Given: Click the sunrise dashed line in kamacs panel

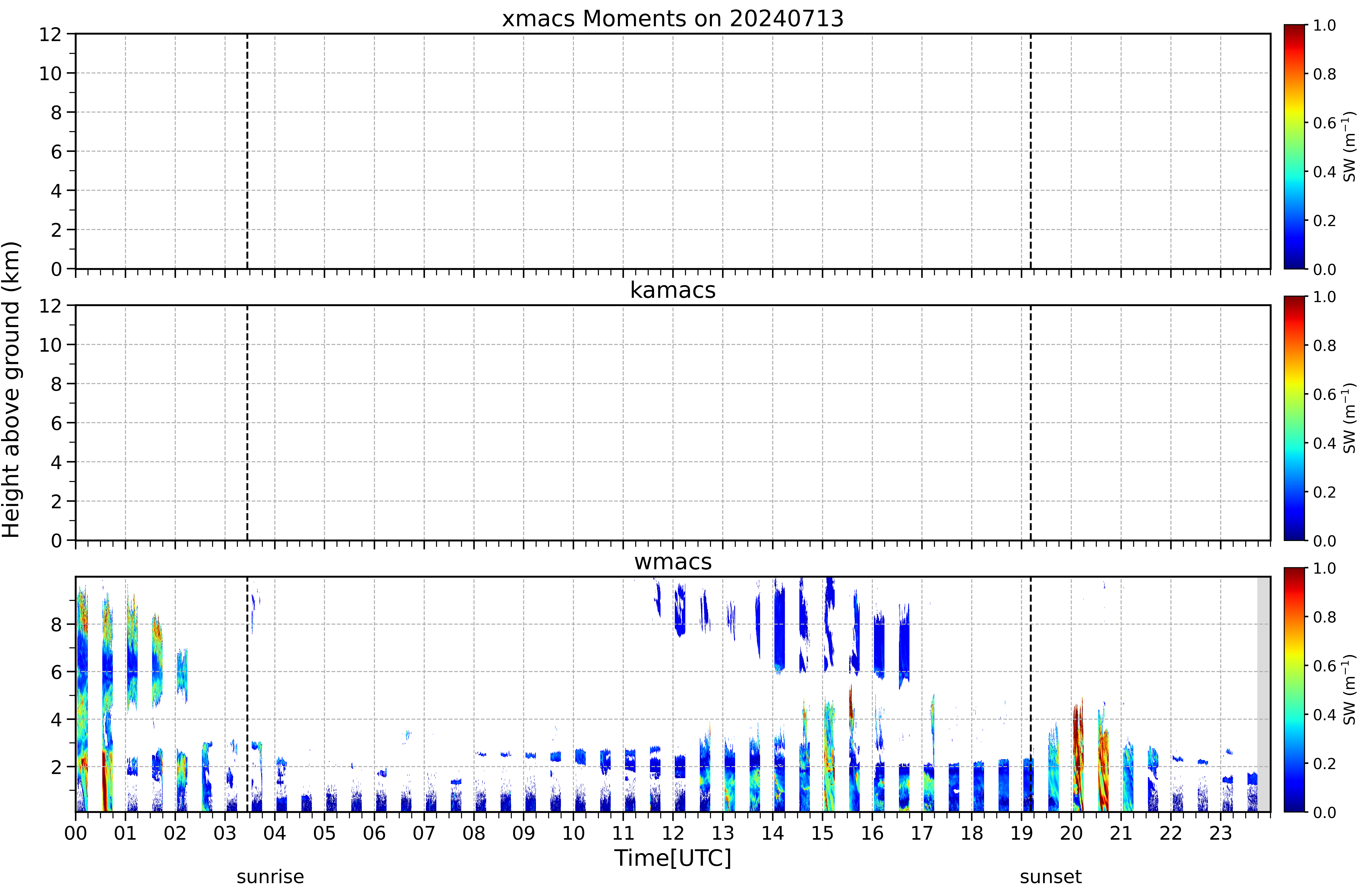Looking at the screenshot, I should [x=247, y=423].
